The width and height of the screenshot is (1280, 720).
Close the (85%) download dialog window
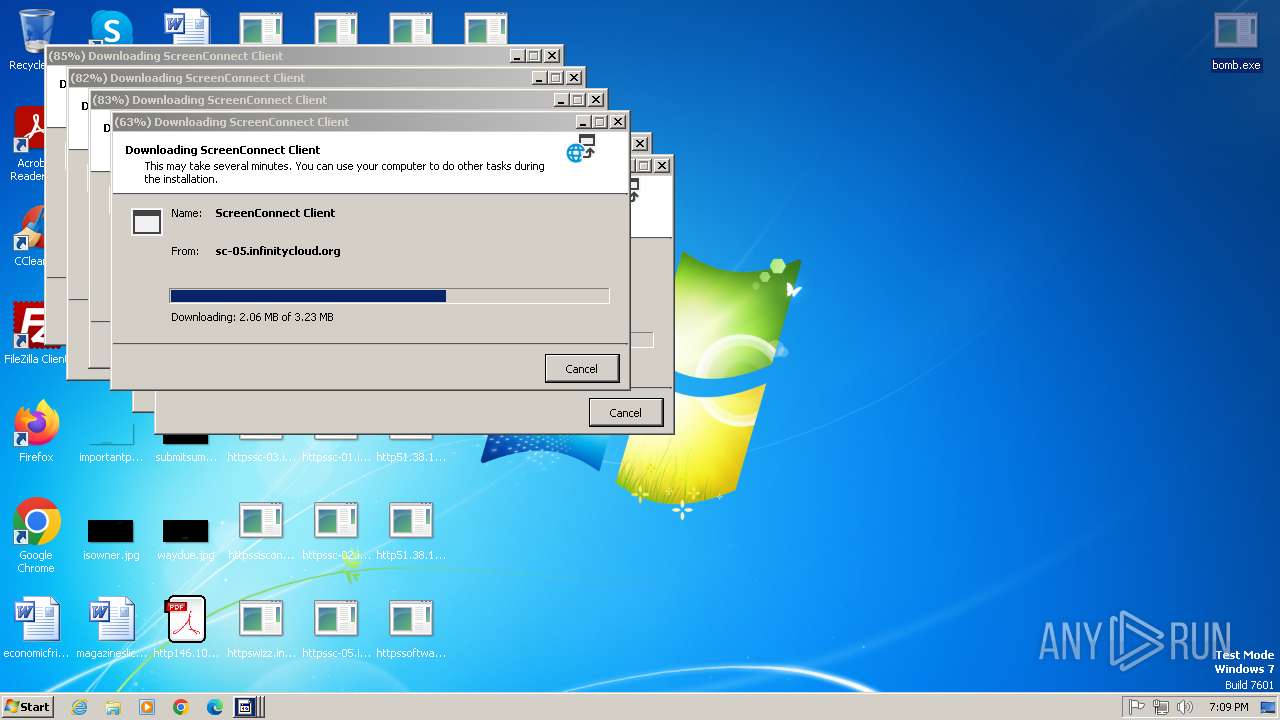(552, 56)
